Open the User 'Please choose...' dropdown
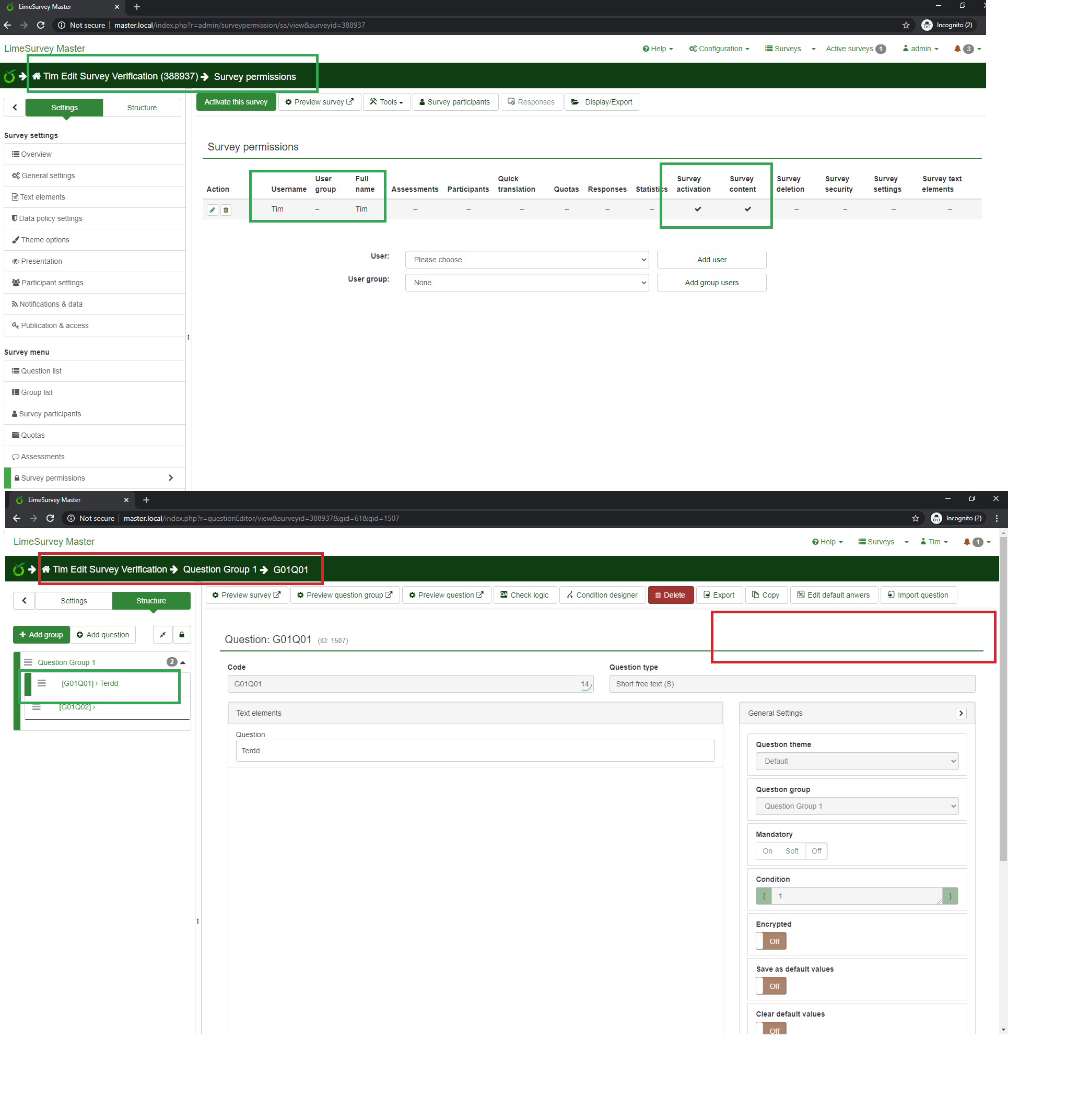The image size is (1078, 1120). point(526,260)
